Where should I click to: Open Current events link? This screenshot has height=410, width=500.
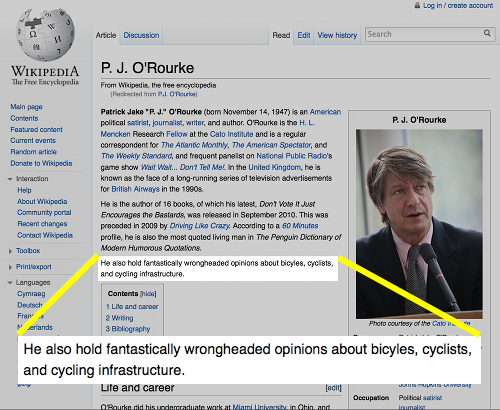click(33, 140)
